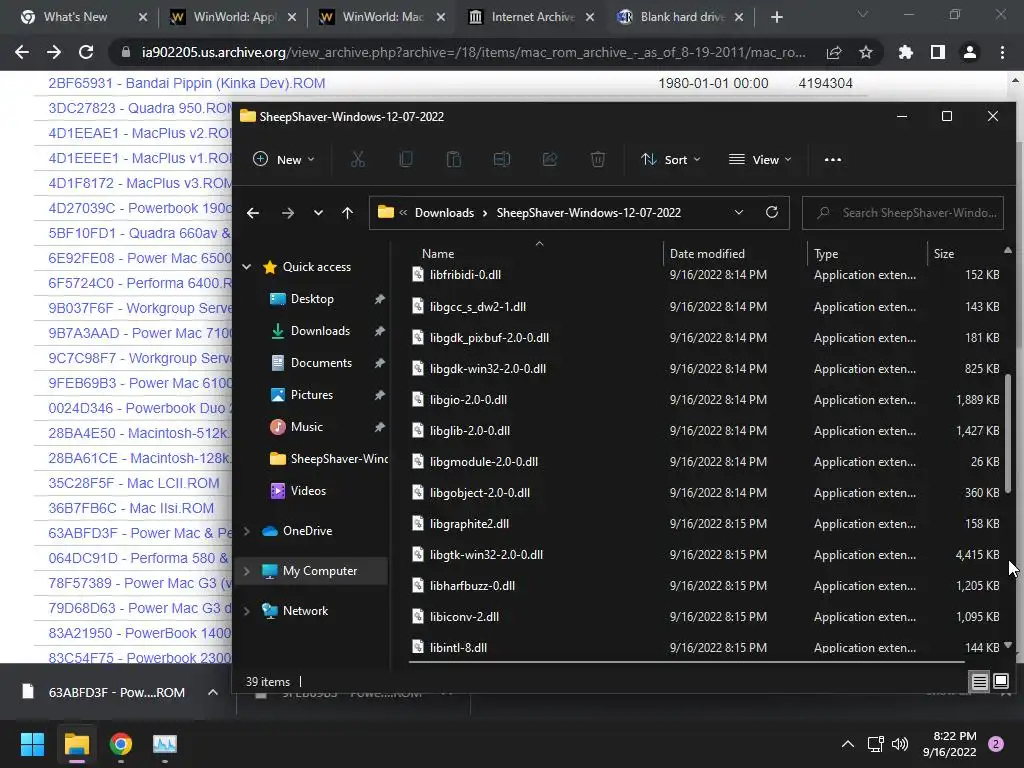Click the Share icon in File Explorer toolbar
Viewport: 1024px width, 768px height.
pos(550,159)
